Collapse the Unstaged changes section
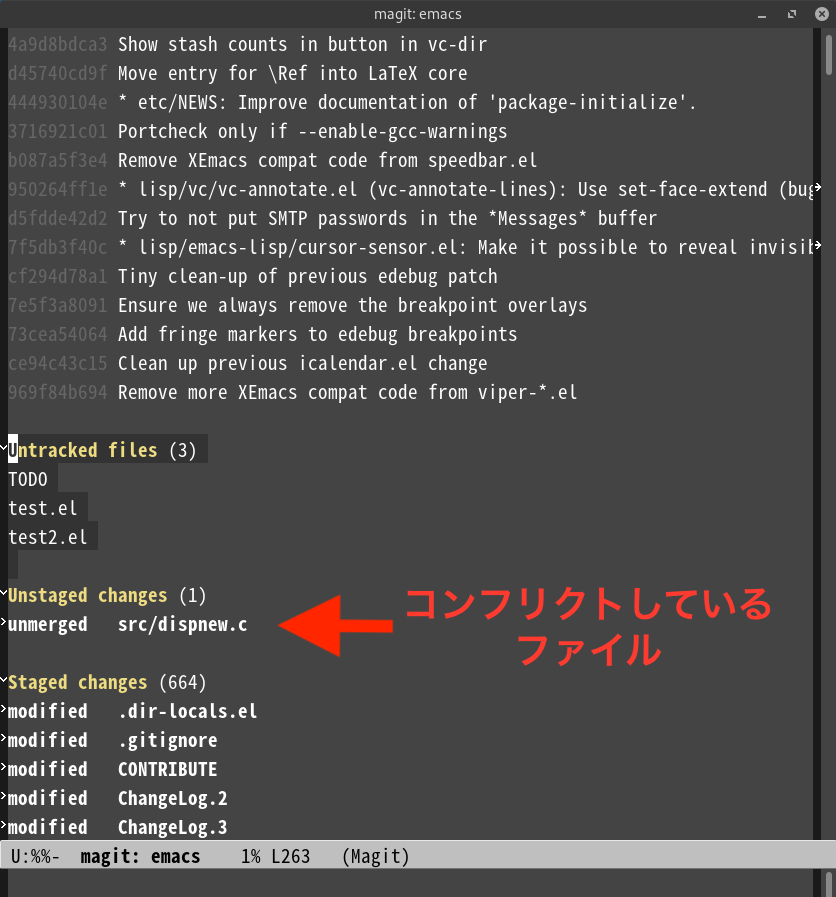The image size is (836, 897). coord(3,592)
